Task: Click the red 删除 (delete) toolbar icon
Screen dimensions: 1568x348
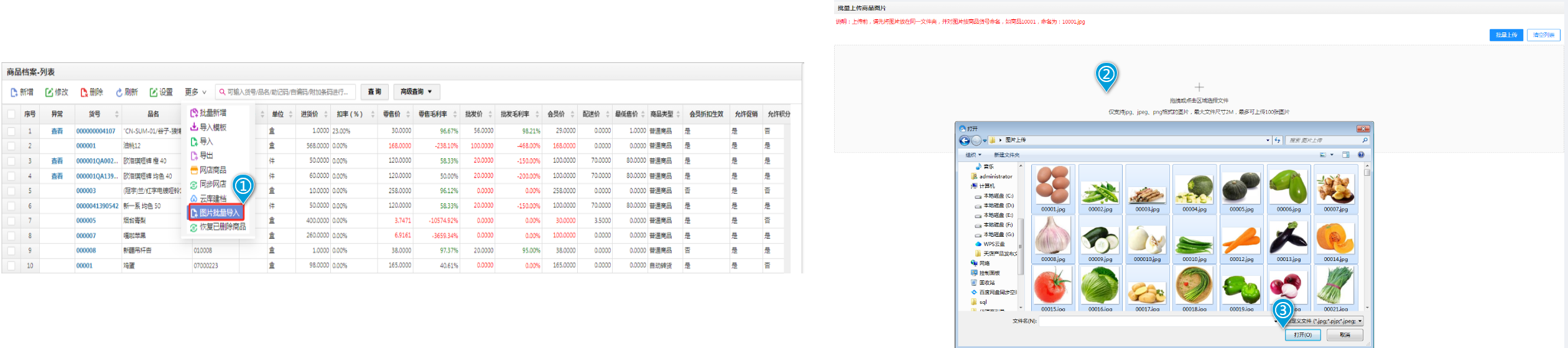Action: [84, 93]
